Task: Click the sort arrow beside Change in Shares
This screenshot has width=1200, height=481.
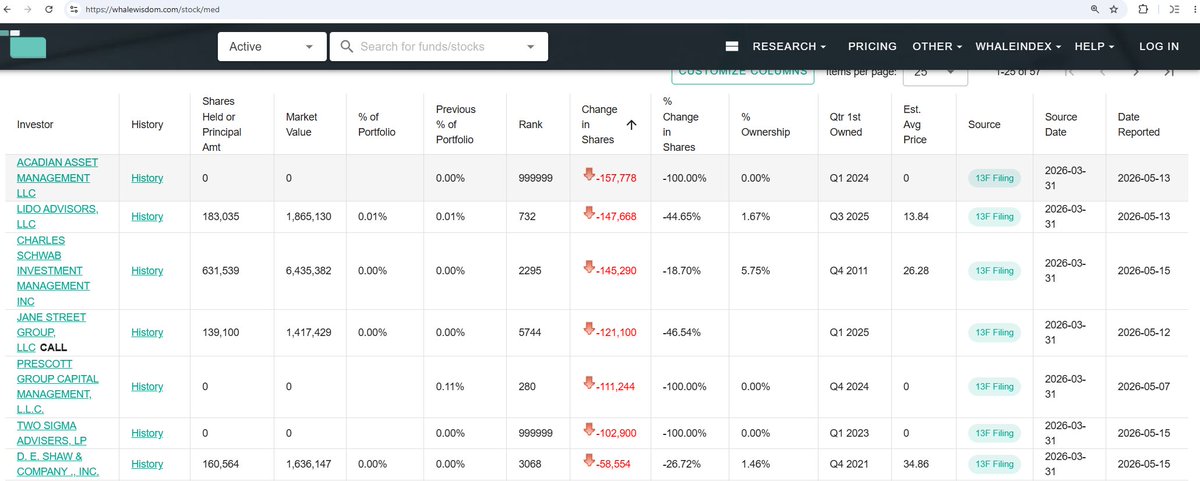Action: (x=631, y=125)
